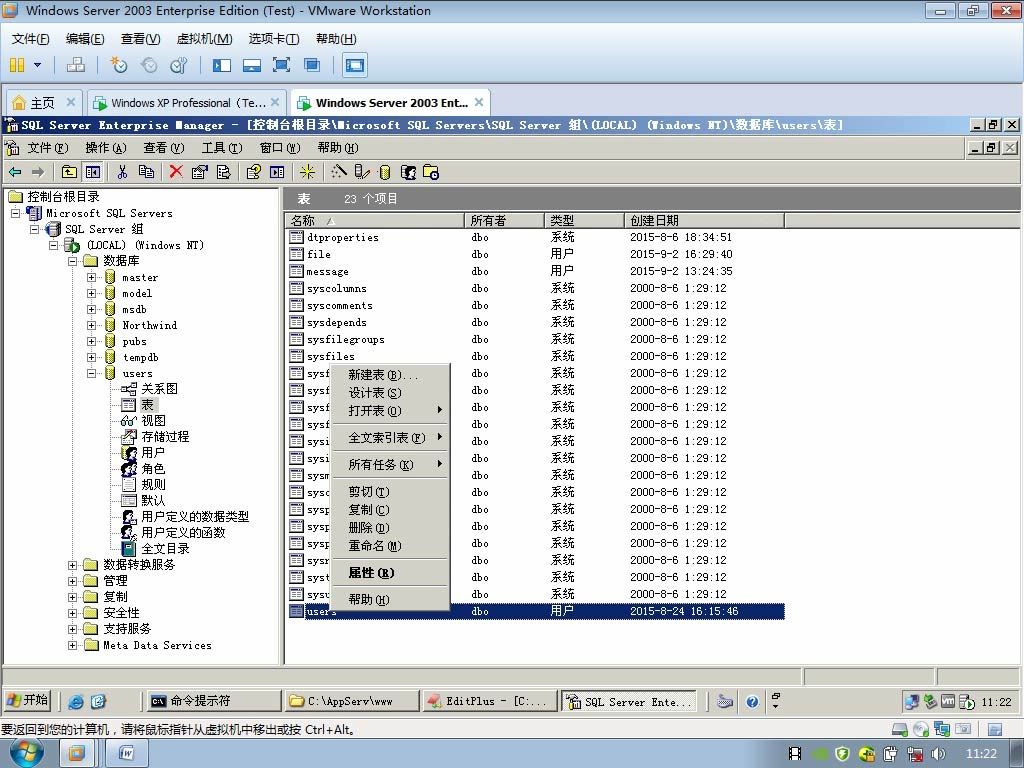Open the 打开表(O) submenu
This screenshot has width=1024, height=768.
[390, 411]
